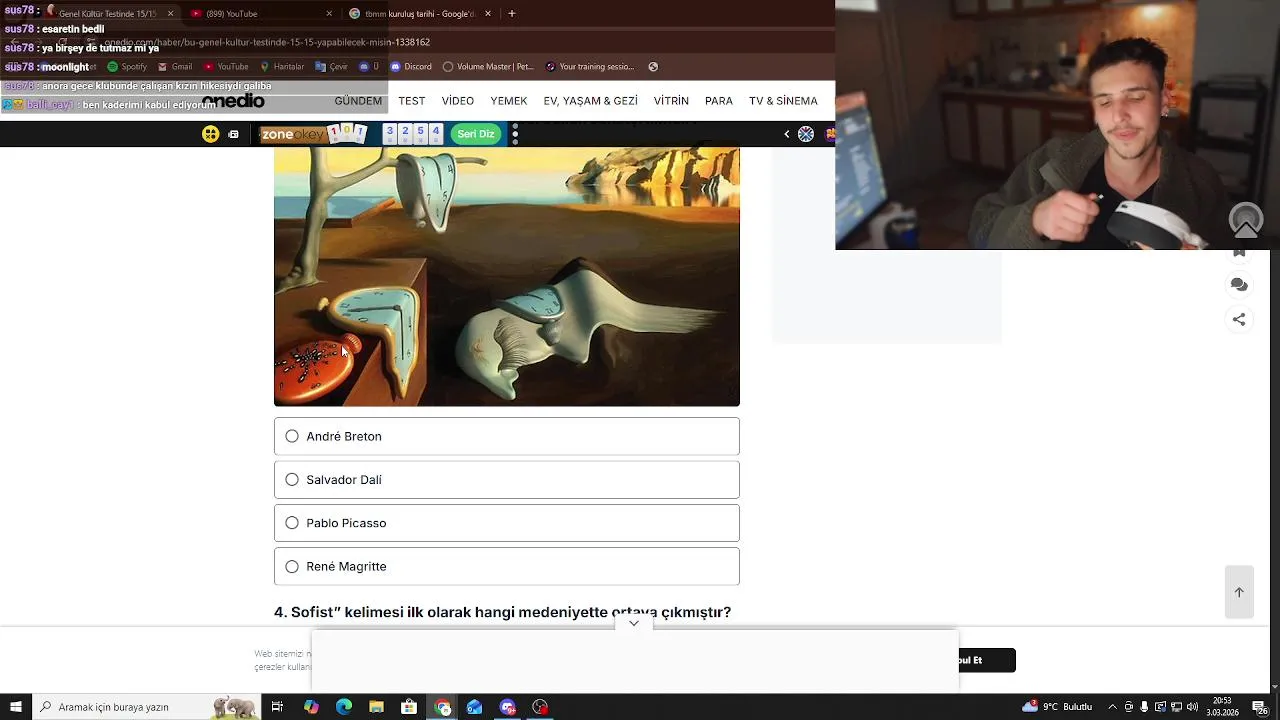
Task: Click the scroll-to-top arrow button
Action: (1239, 592)
